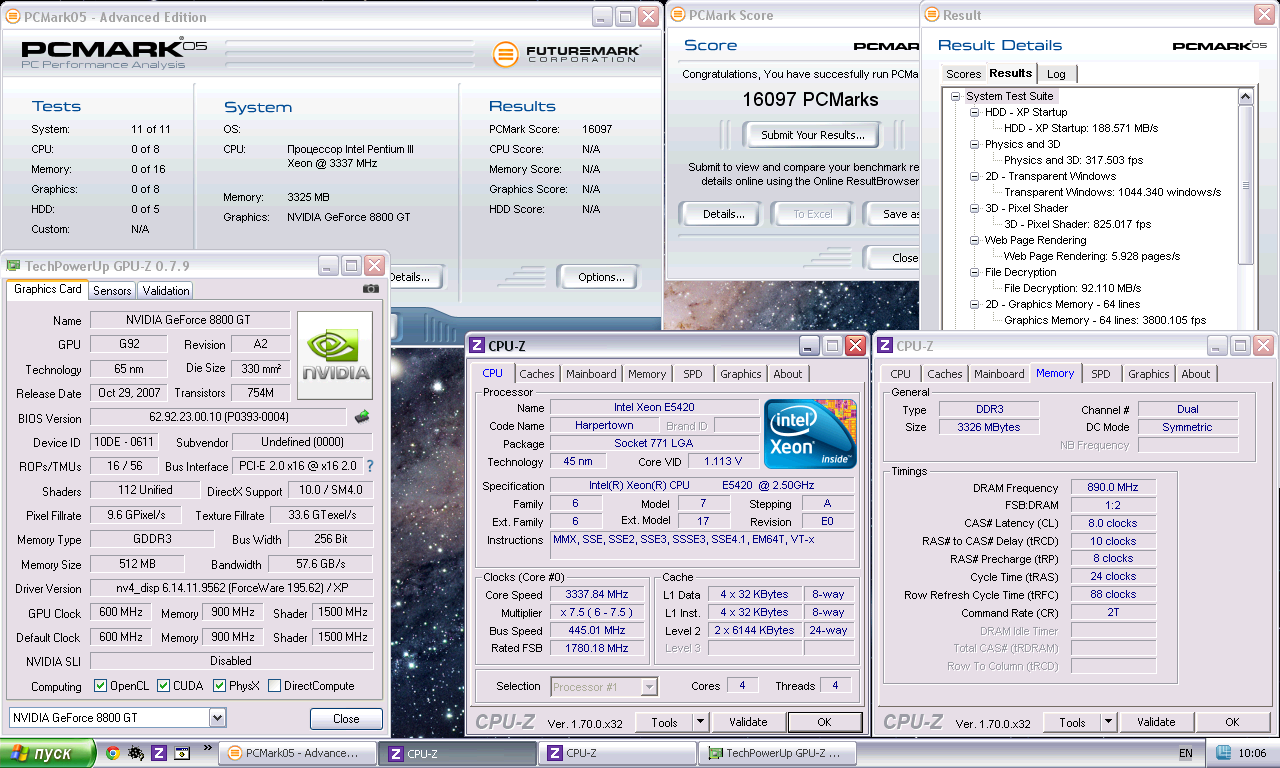Collapse the 3D - Pixel Shader node
Screen dimensions: 1280x768
(x=975, y=208)
